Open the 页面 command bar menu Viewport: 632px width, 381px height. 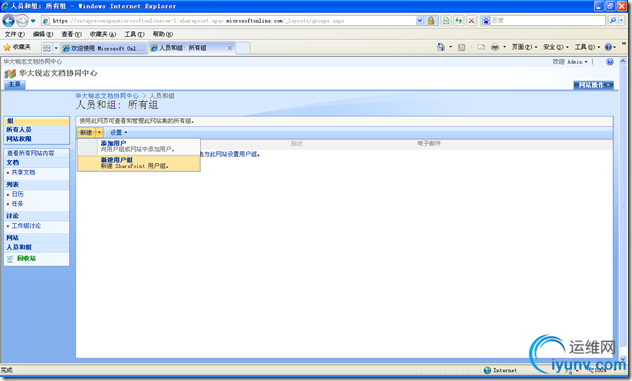pos(524,47)
